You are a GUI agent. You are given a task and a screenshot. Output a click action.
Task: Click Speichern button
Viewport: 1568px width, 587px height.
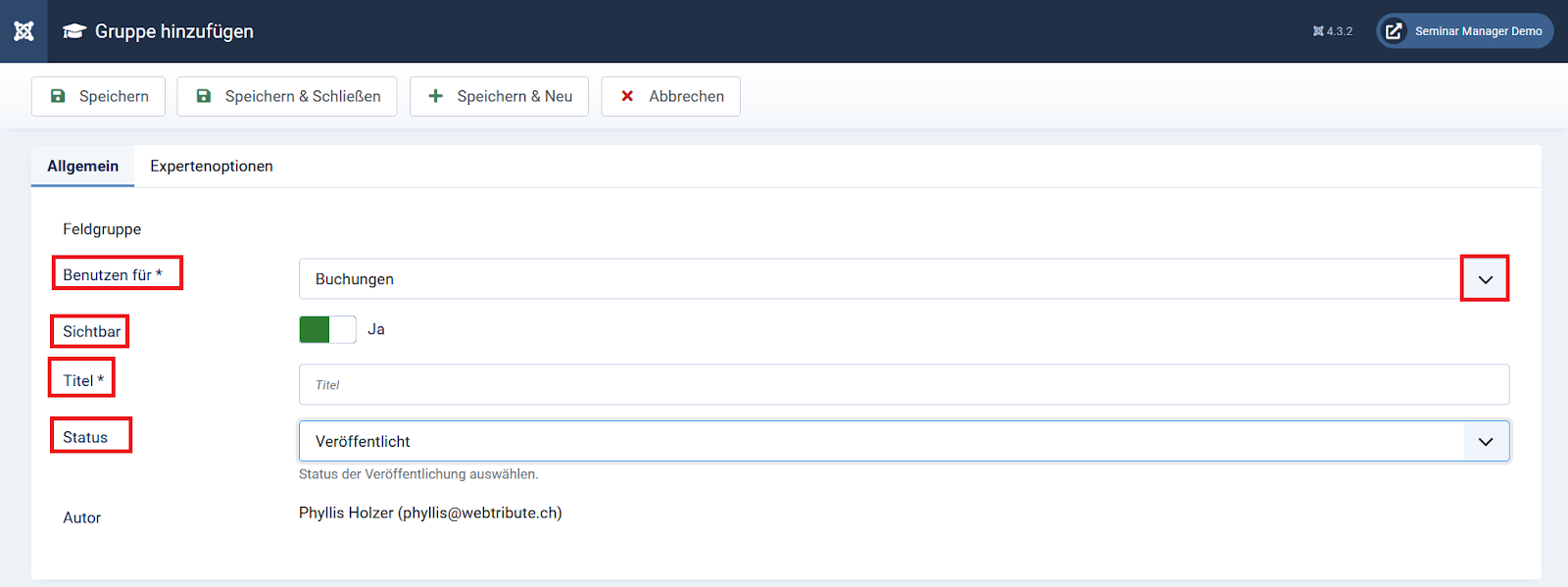point(98,96)
